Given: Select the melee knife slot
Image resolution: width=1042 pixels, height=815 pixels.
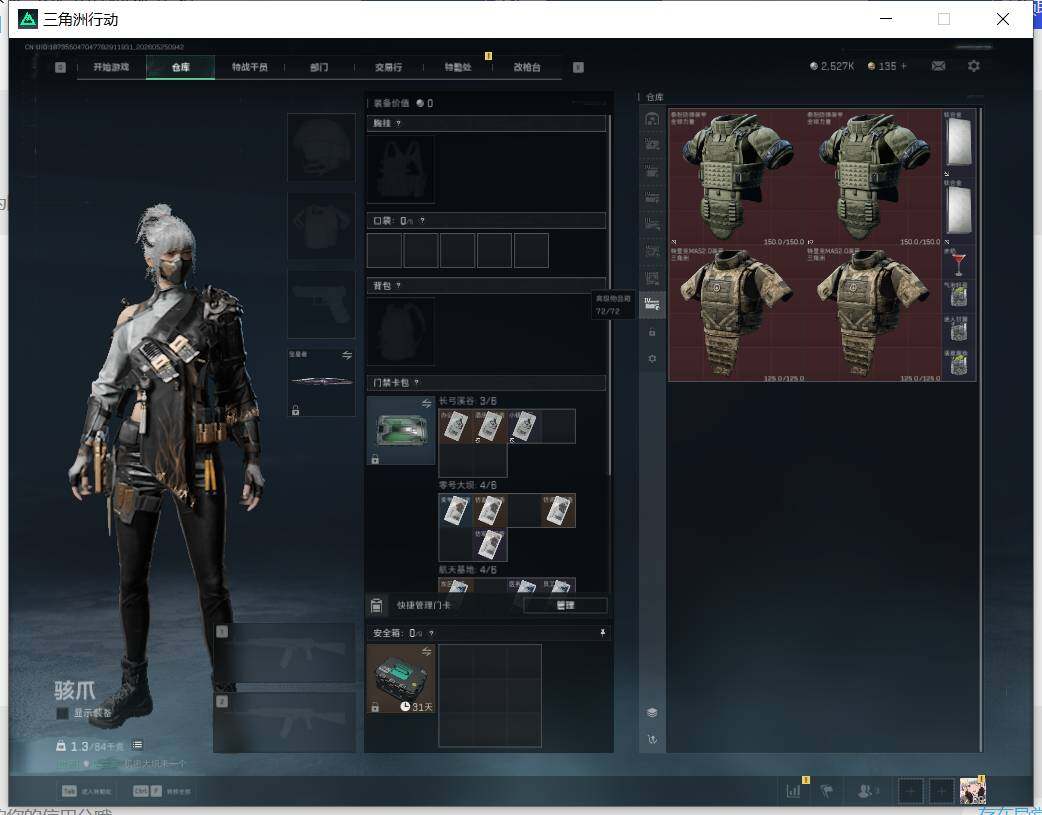Looking at the screenshot, I should 321,382.
